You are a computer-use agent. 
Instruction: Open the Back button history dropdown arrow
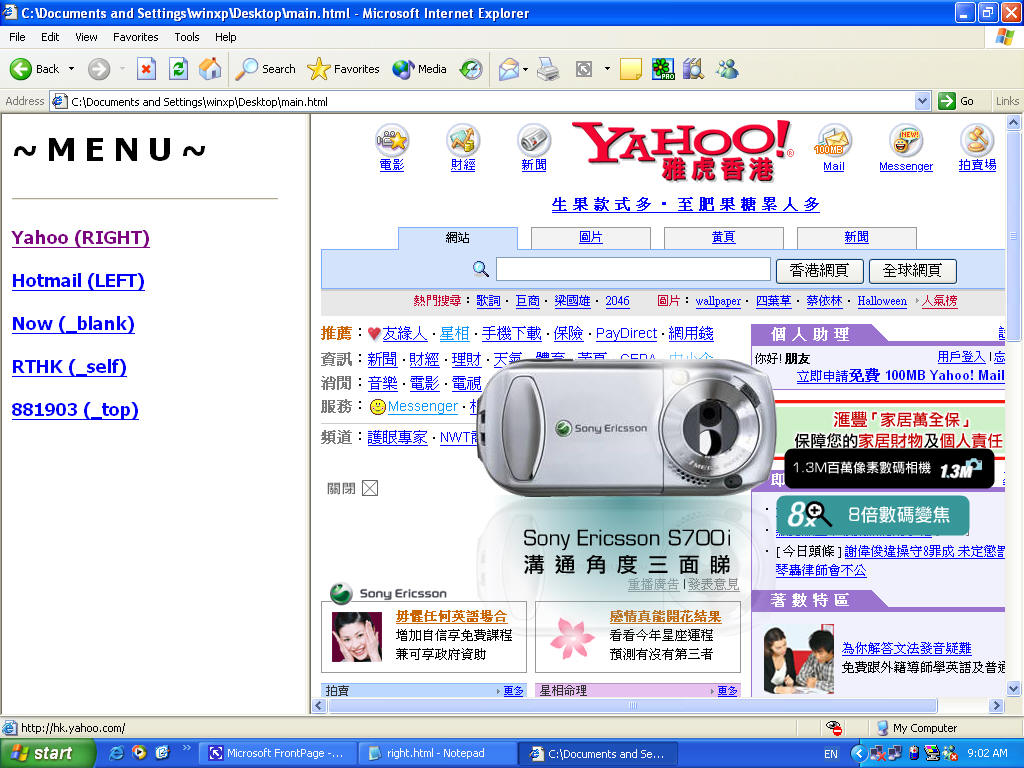[71, 69]
